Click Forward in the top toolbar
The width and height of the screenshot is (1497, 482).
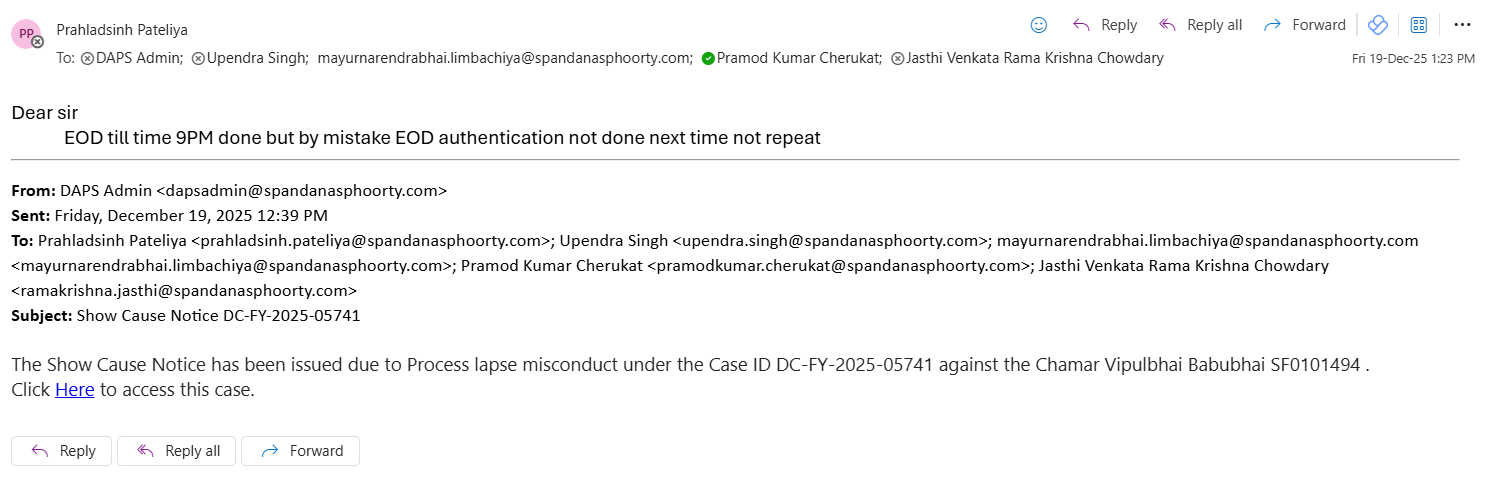point(1305,25)
